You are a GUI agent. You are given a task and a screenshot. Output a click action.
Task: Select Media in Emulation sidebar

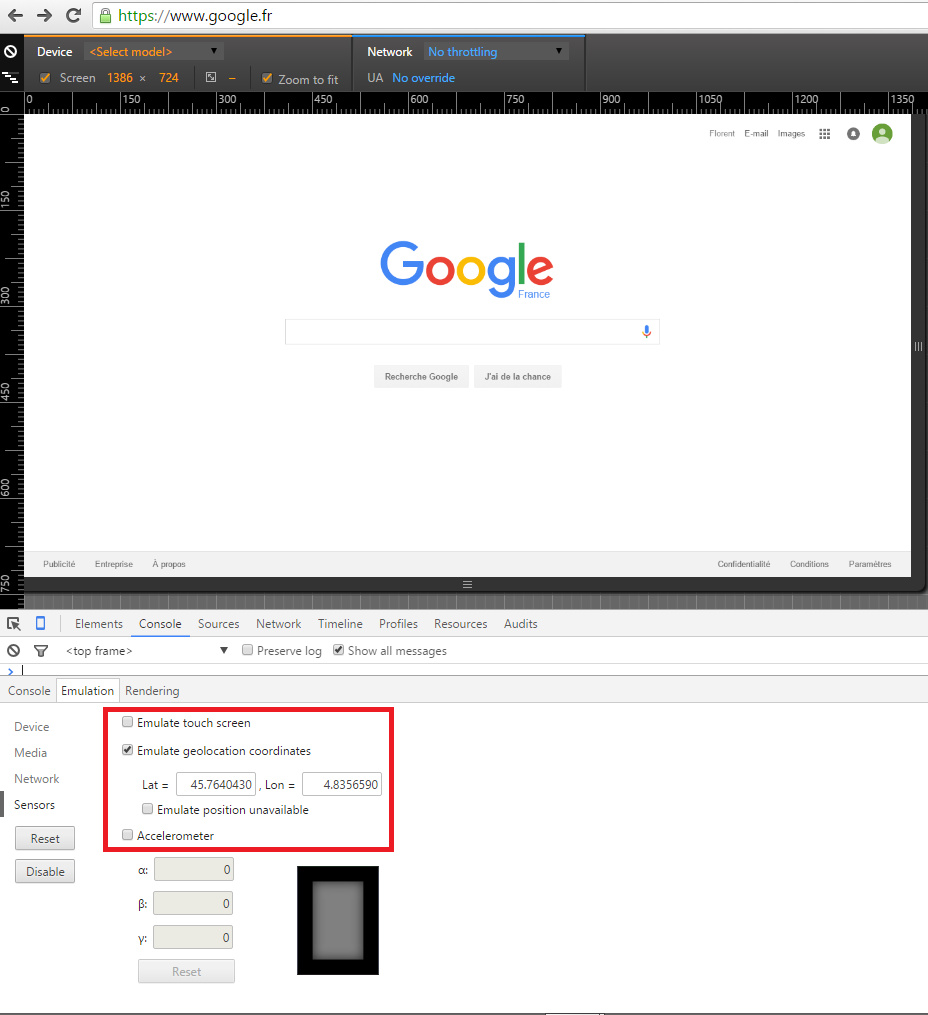30,753
